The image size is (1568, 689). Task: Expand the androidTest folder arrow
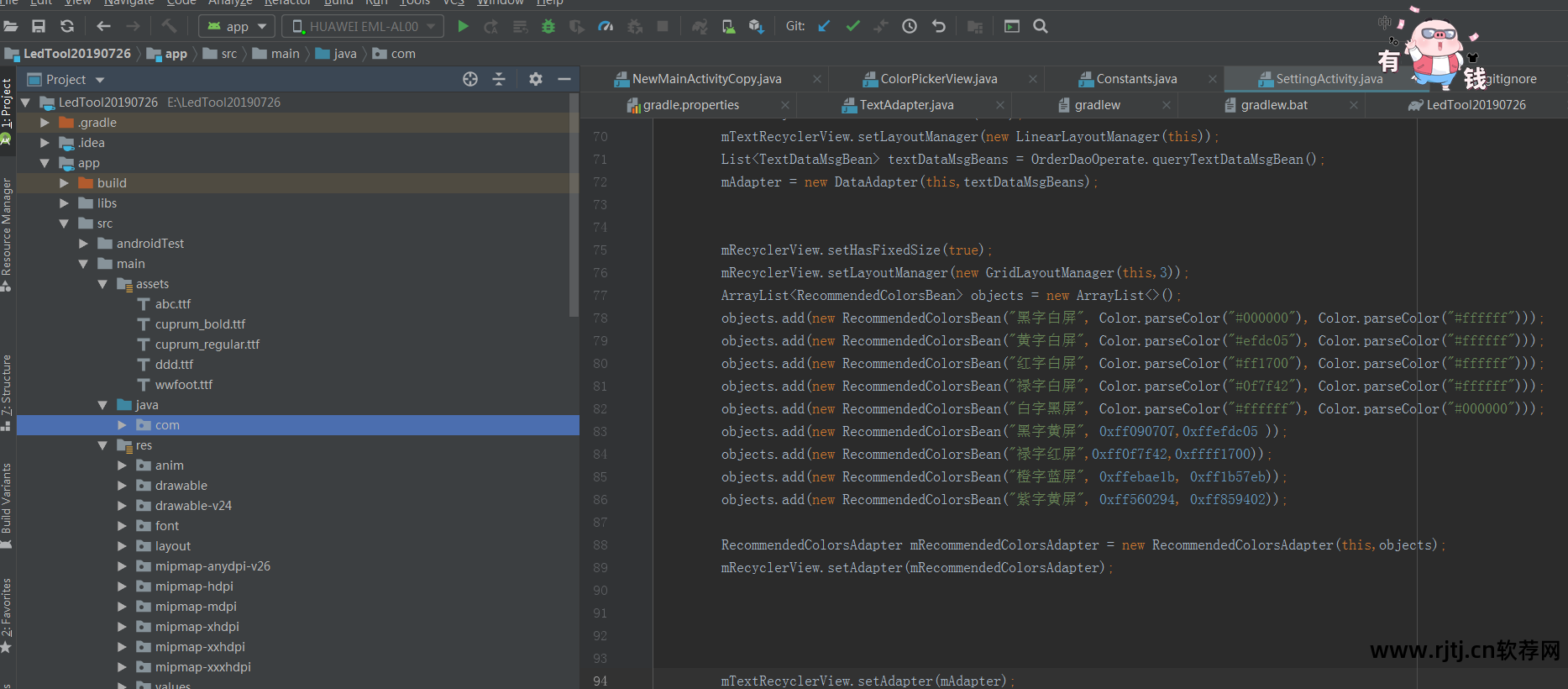pos(83,244)
